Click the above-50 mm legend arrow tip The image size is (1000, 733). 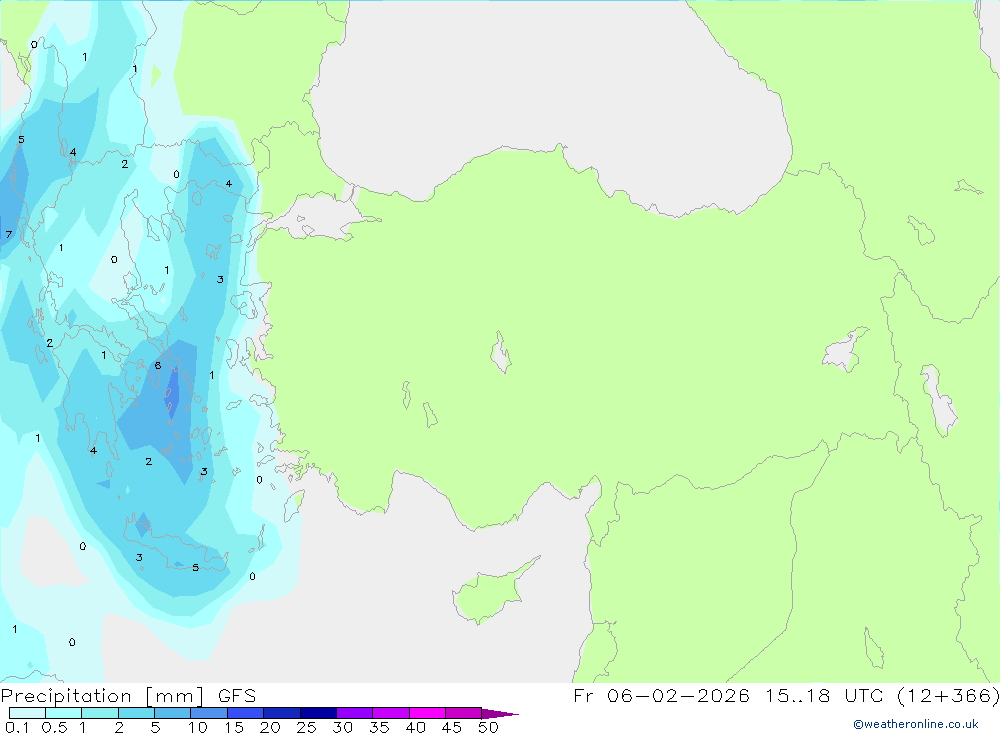(x=501, y=714)
